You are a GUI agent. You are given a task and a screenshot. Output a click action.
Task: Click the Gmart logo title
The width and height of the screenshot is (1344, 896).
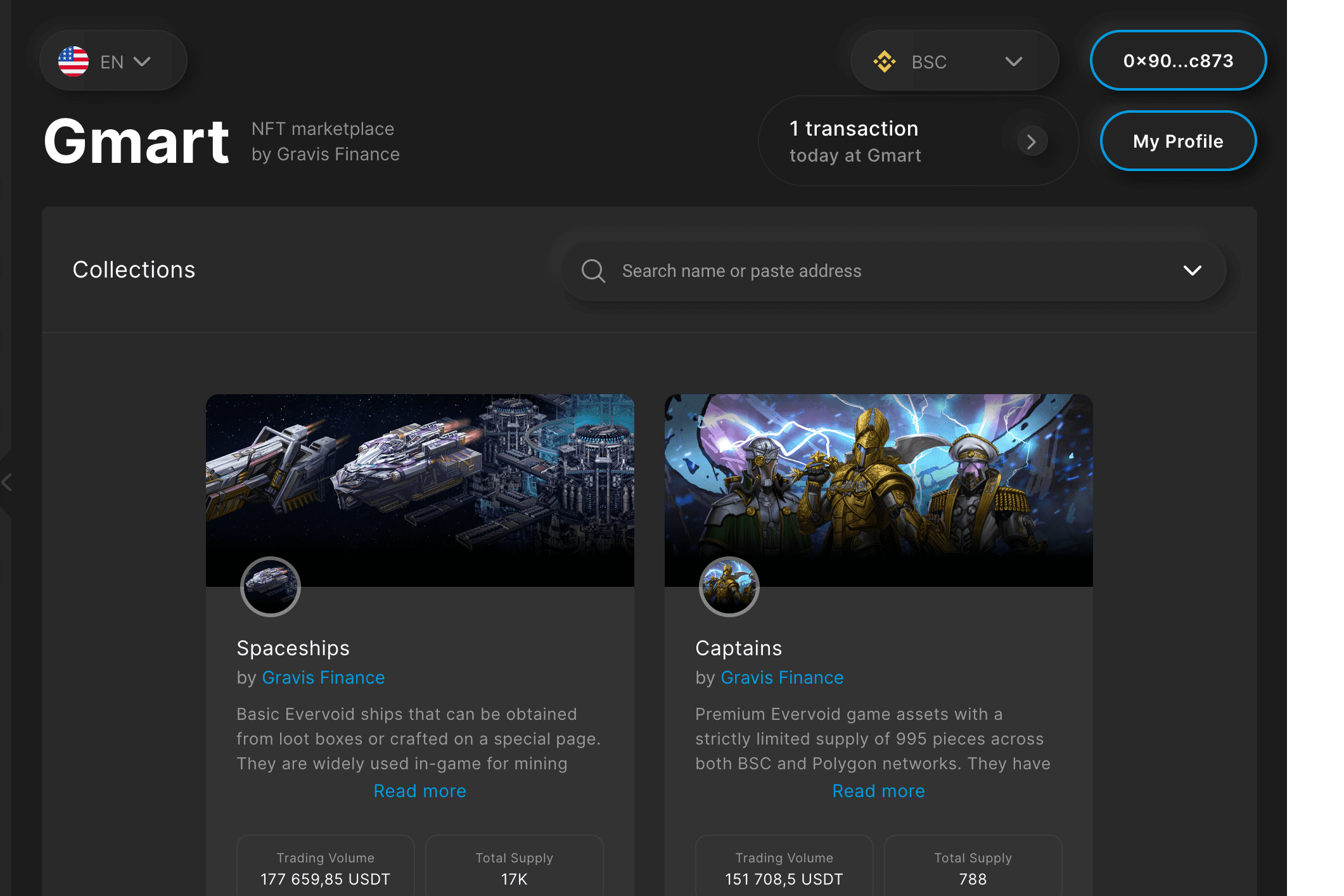click(x=136, y=142)
